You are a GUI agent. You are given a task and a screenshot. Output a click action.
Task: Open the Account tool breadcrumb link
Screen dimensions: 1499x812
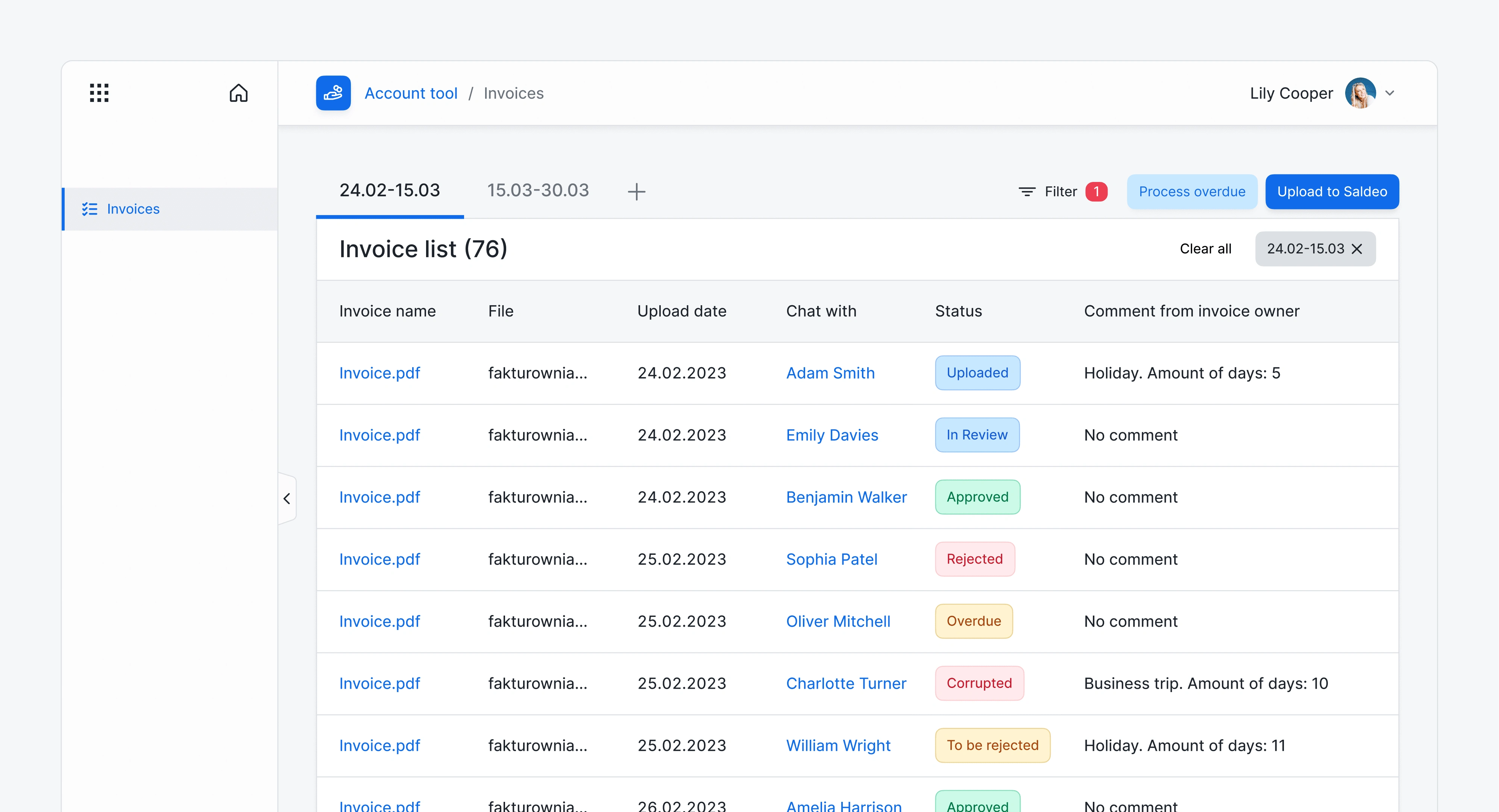(x=411, y=93)
